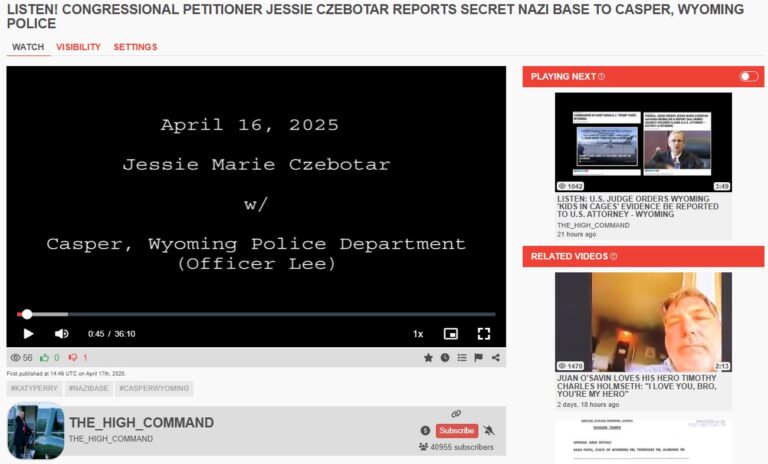Viewport: 768px width, 464px height.
Task: Open Kids in Cages video thumbnail
Action: coord(643,142)
